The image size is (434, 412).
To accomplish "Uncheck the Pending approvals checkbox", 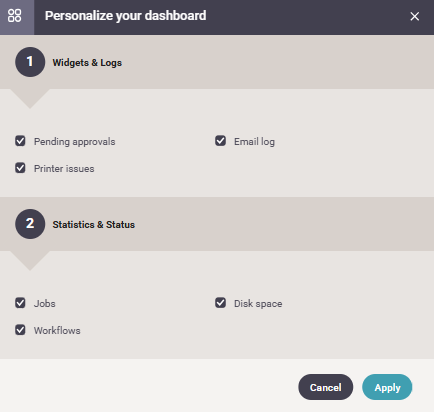I will click(20, 141).
